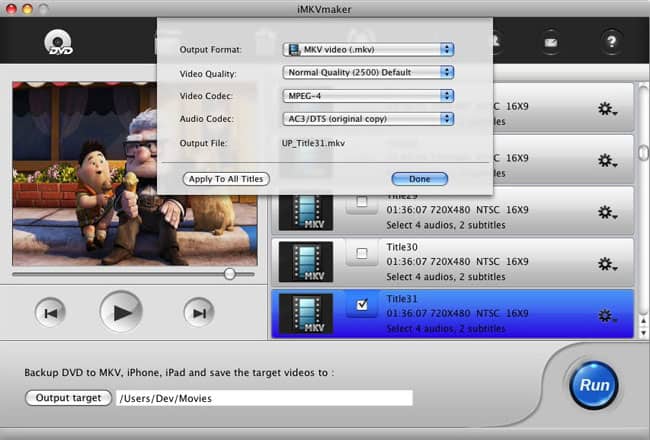Image resolution: width=650 pixels, height=440 pixels.
Task: Click Title31's "Select 4 audios, 2 subtitles"
Action: coord(446,328)
